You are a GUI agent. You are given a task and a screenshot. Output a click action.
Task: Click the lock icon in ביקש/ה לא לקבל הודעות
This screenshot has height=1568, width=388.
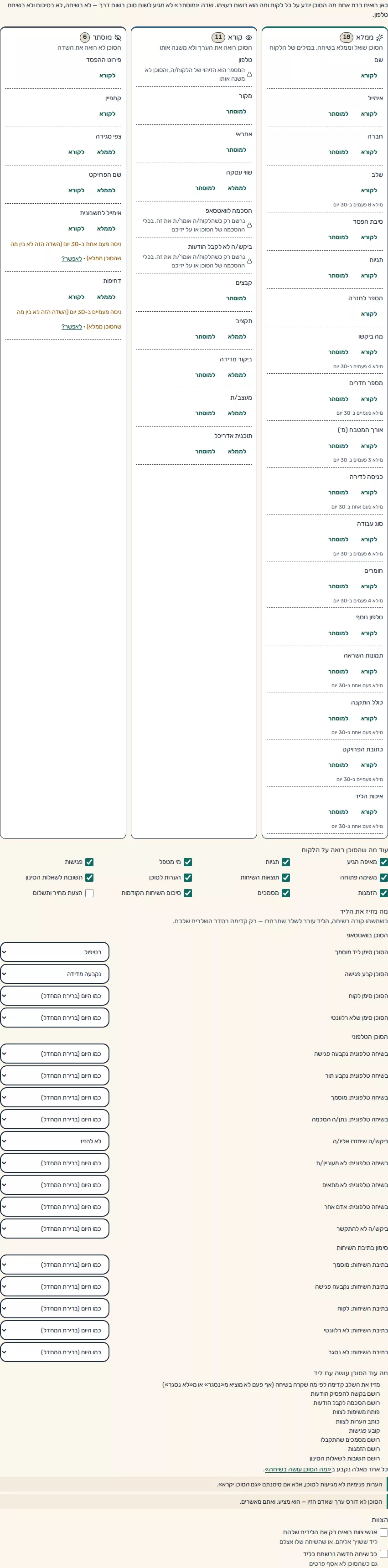coord(249,261)
